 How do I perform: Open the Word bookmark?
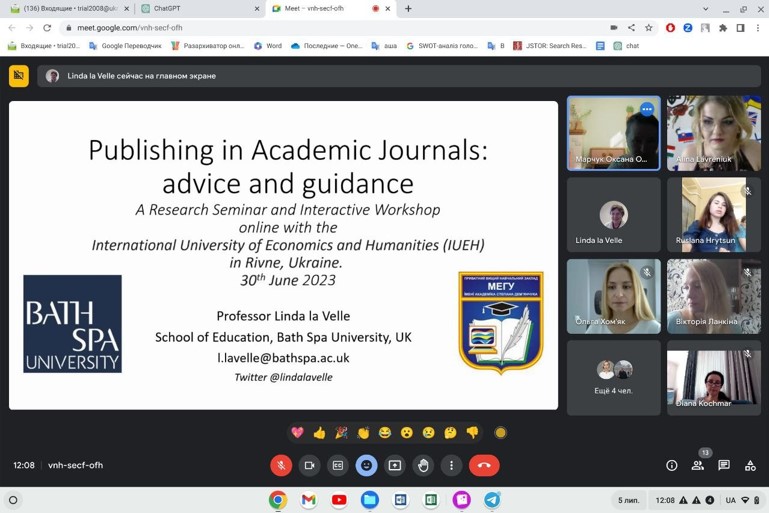(x=268, y=46)
